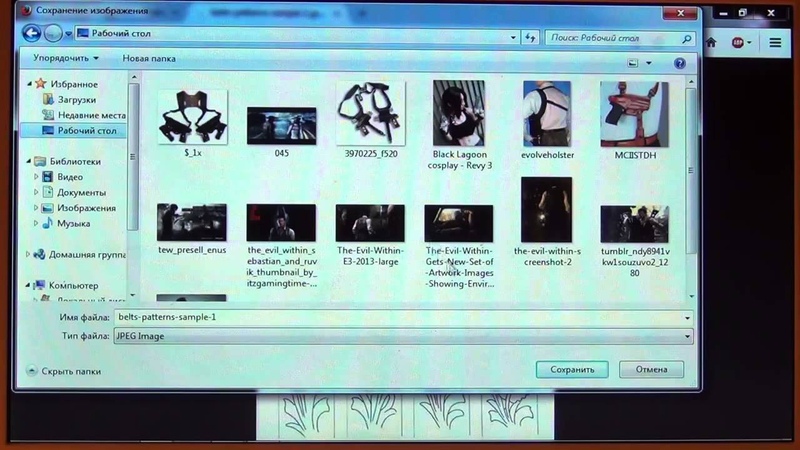The image size is (800, 450).
Task: Select the $_1x holster thumbnail
Action: pyautogui.click(x=193, y=117)
